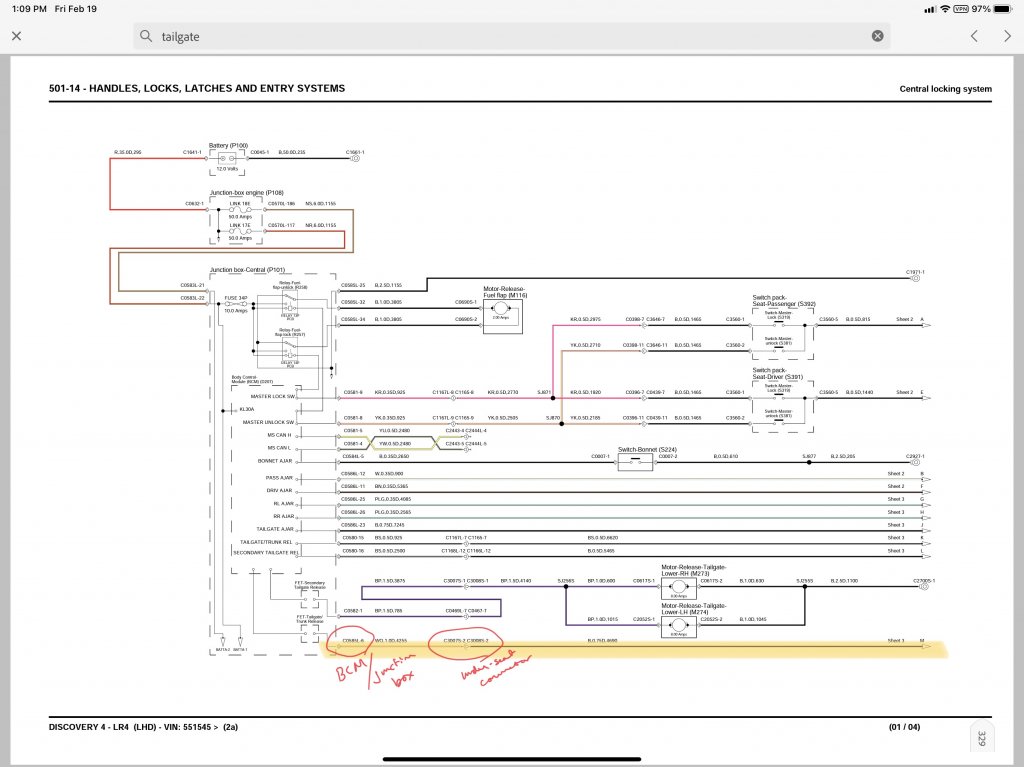Viewport: 1024px width, 767px height.
Task: Select the "Central locking system" page header
Action: (x=946, y=89)
